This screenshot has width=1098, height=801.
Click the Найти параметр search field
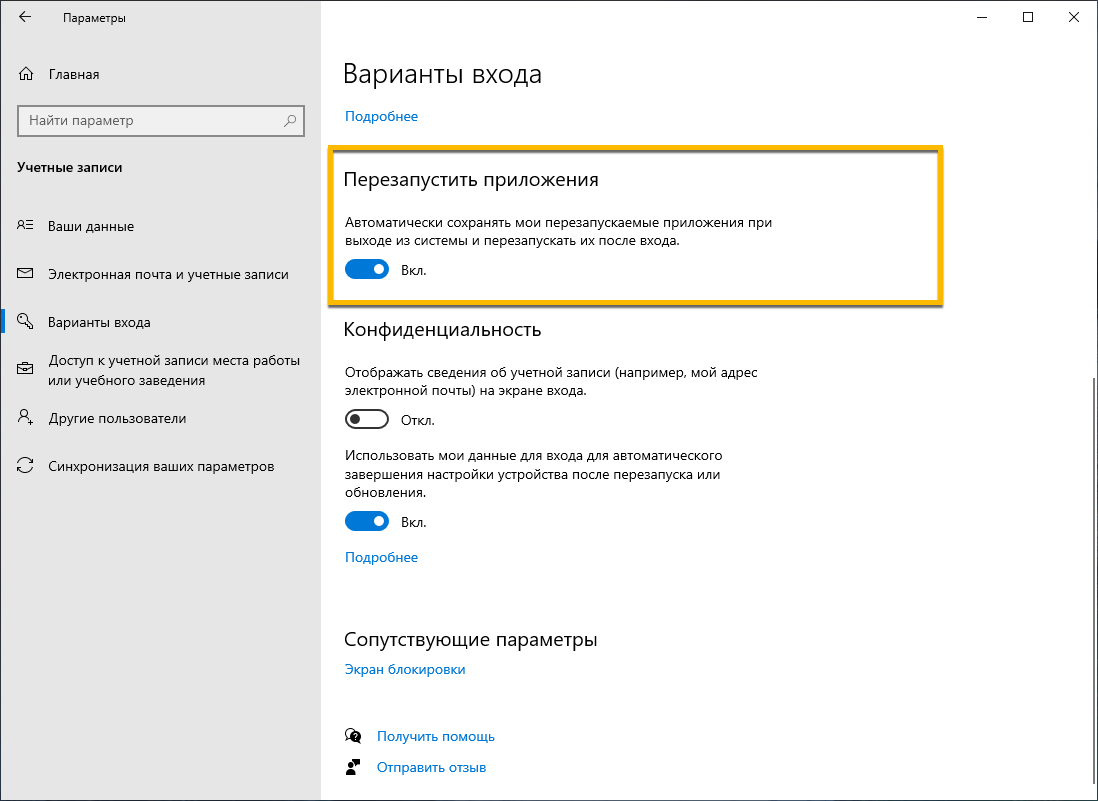[x=150, y=120]
